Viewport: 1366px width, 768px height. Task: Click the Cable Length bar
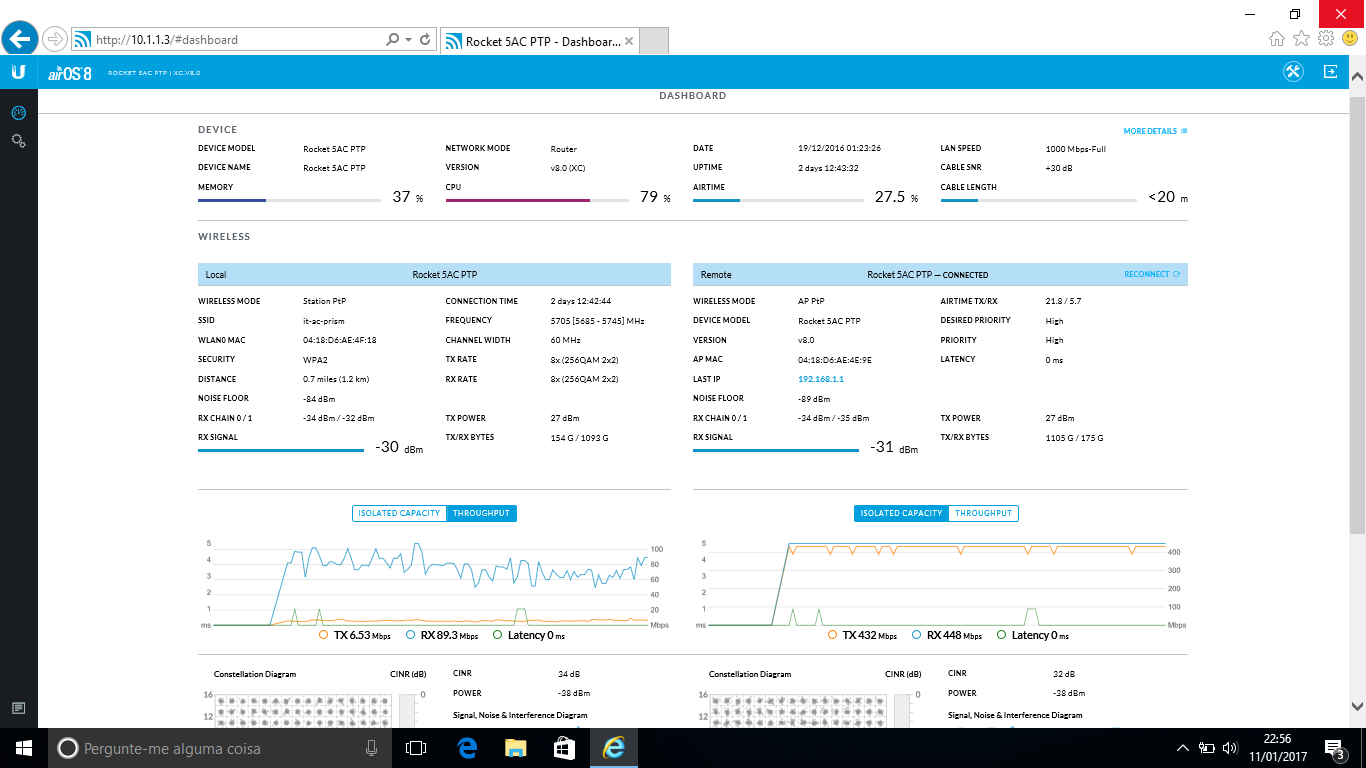pyautogui.click(x=1039, y=201)
